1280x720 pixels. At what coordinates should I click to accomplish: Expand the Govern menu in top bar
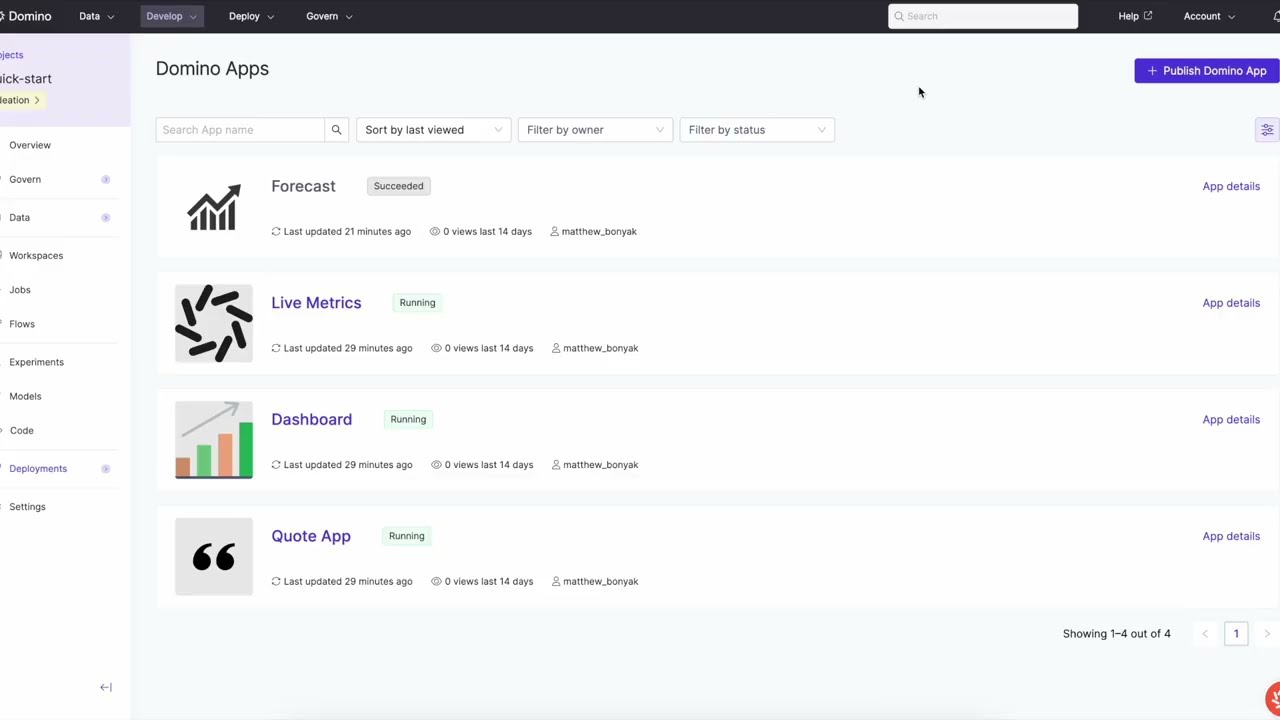coord(329,16)
